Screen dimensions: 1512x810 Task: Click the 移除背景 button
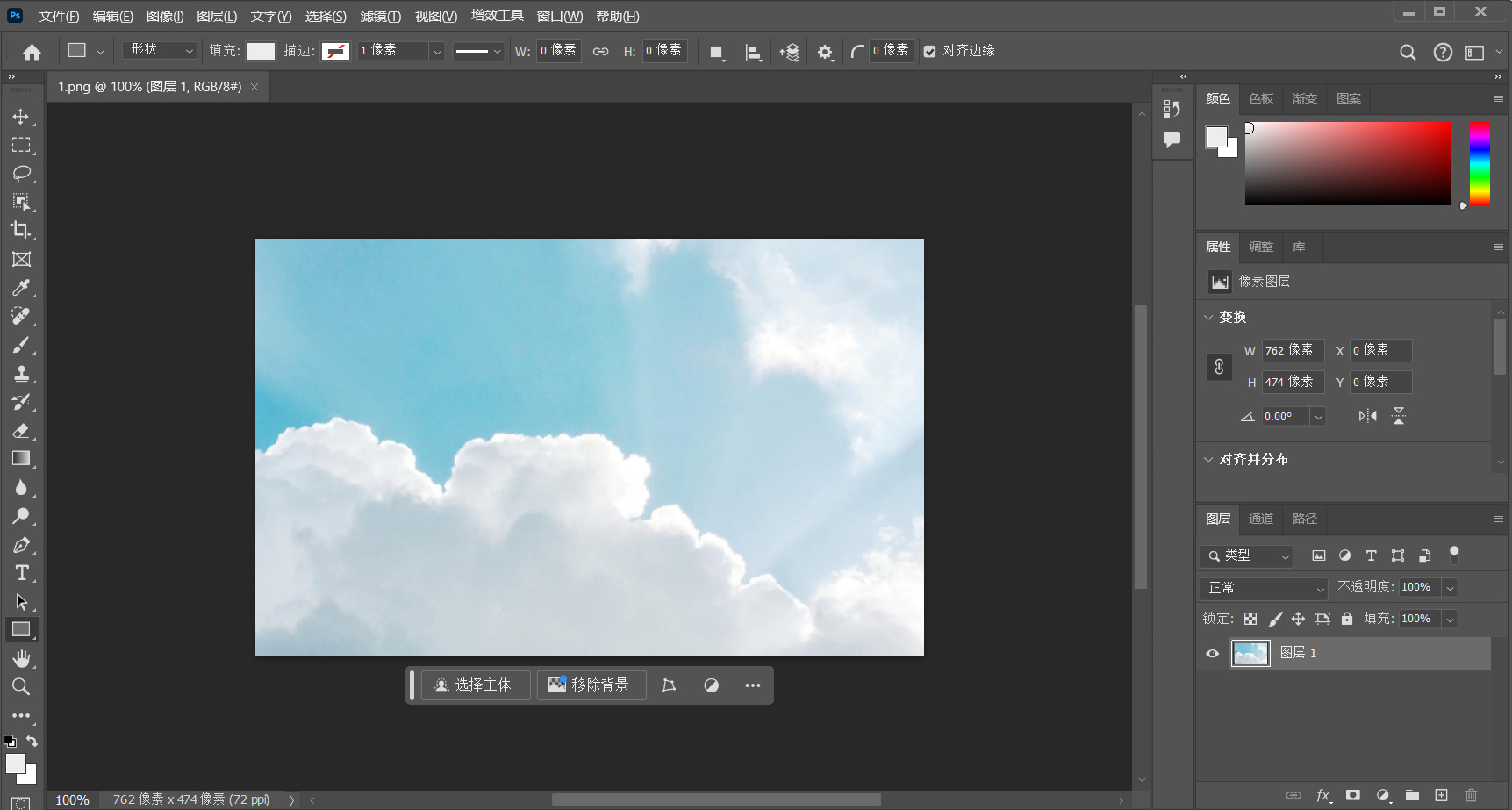point(591,685)
